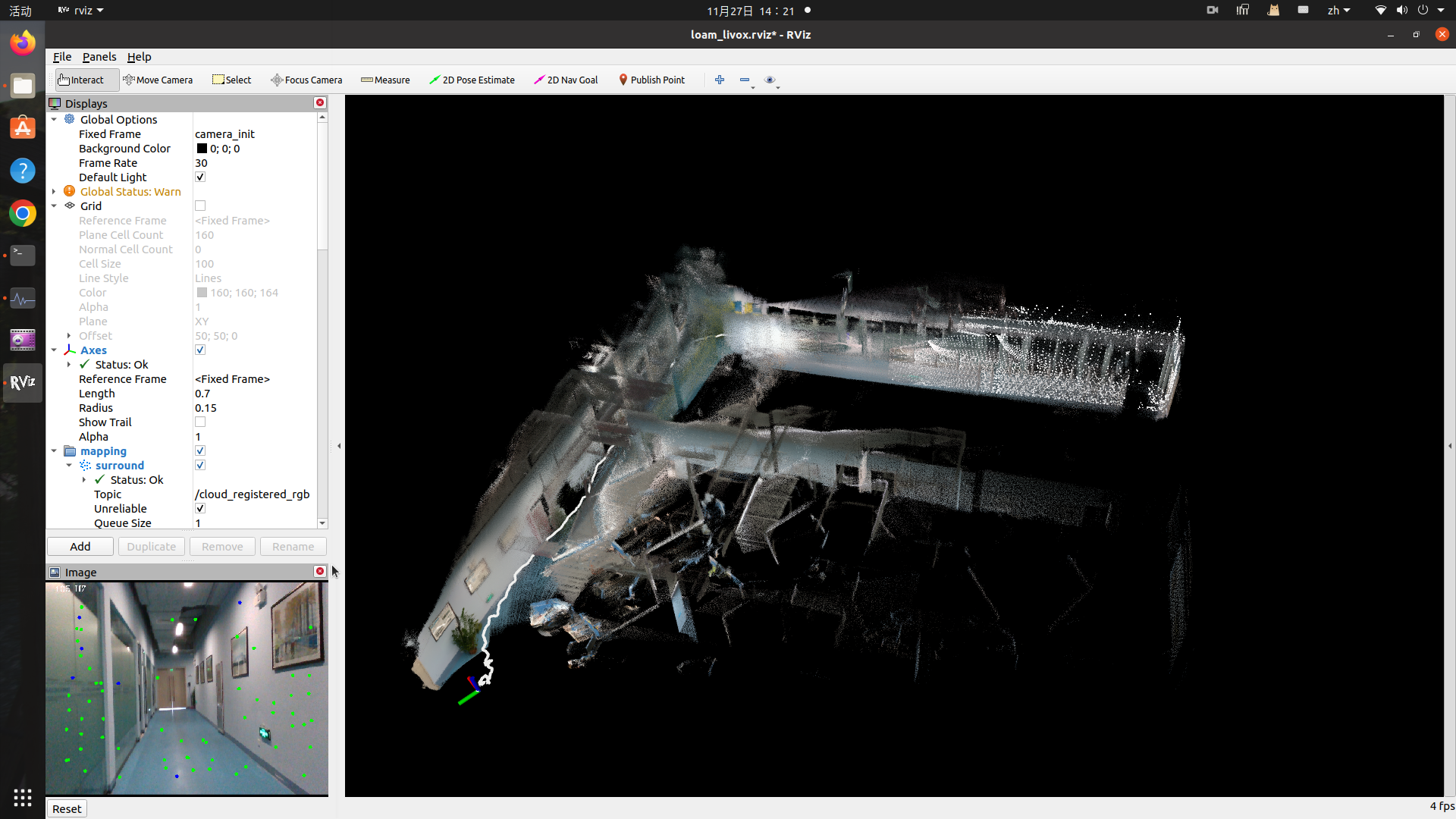Open the zh input language menu
Viewport: 1456px width, 819px height.
(x=1338, y=11)
